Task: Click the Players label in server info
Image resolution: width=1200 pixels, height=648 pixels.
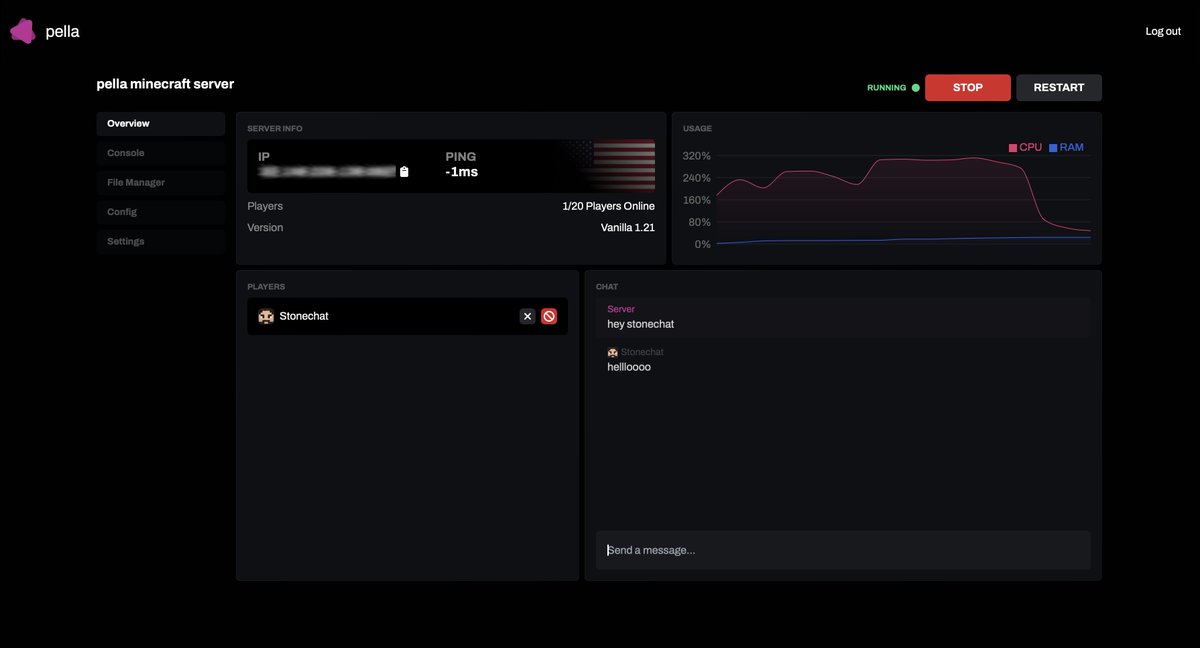Action: (265, 206)
